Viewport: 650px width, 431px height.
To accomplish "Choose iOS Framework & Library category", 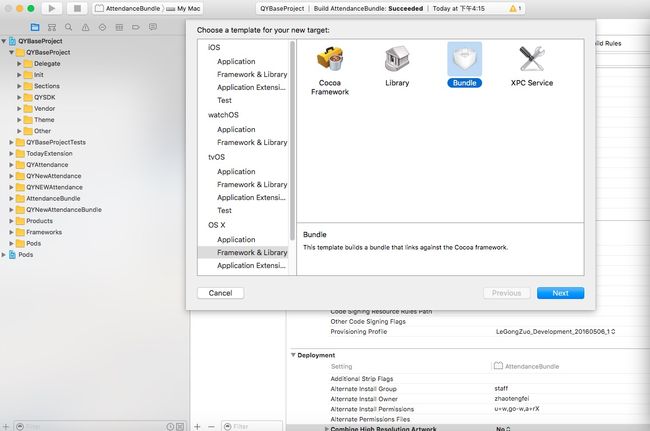I will click(252, 74).
